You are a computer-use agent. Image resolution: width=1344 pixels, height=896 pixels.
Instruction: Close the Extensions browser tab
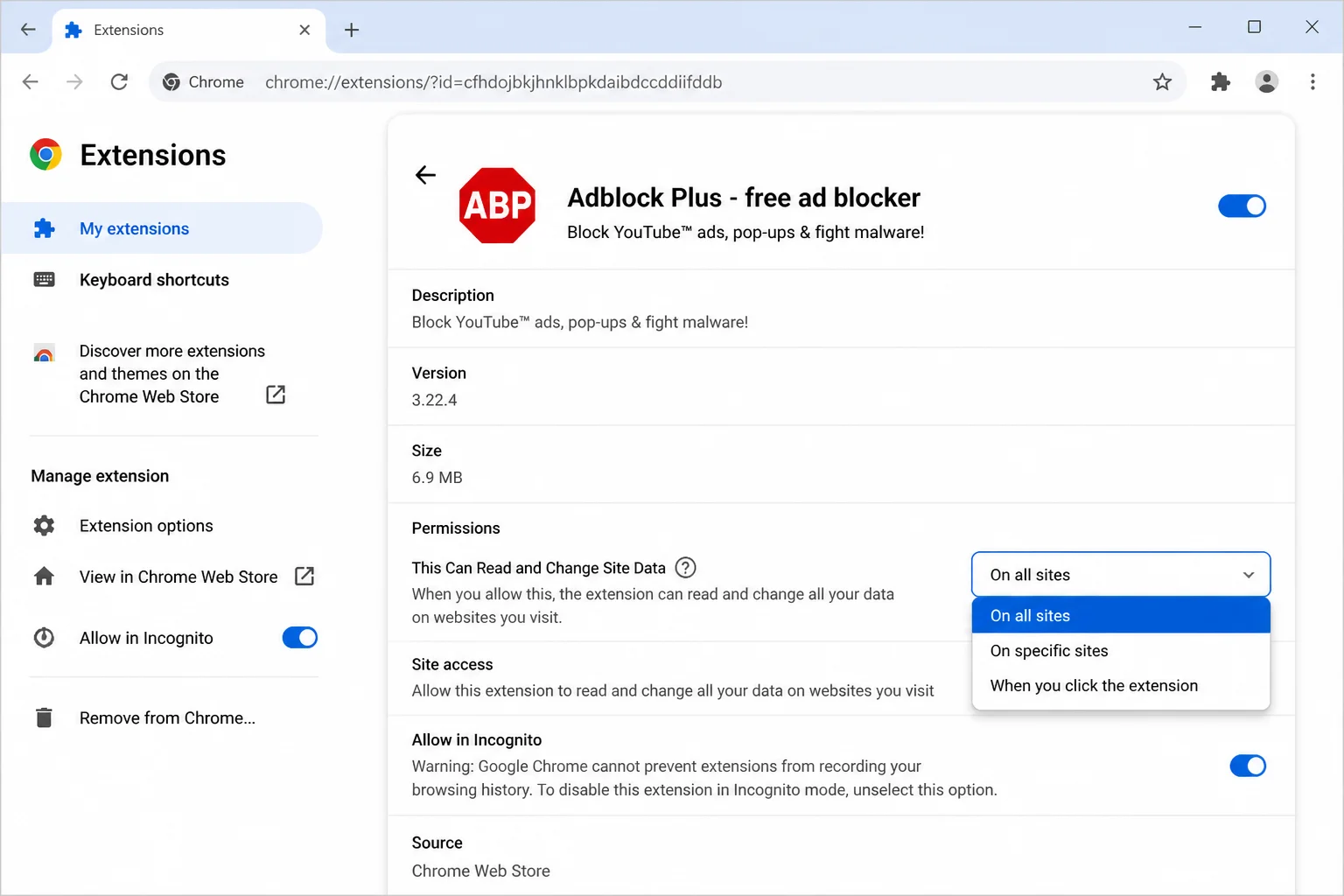304,30
